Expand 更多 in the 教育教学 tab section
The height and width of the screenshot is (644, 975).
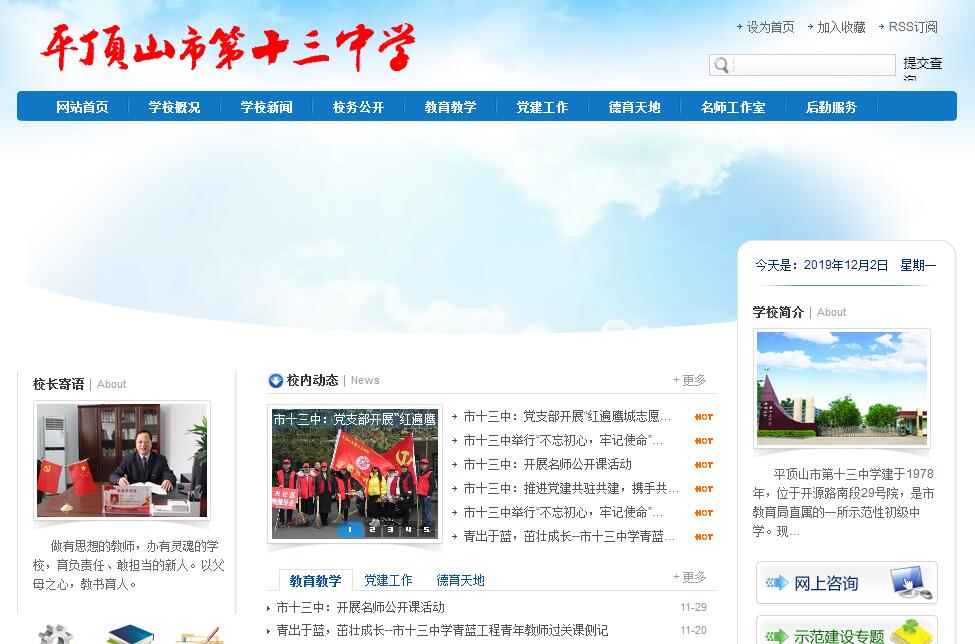[x=689, y=577]
